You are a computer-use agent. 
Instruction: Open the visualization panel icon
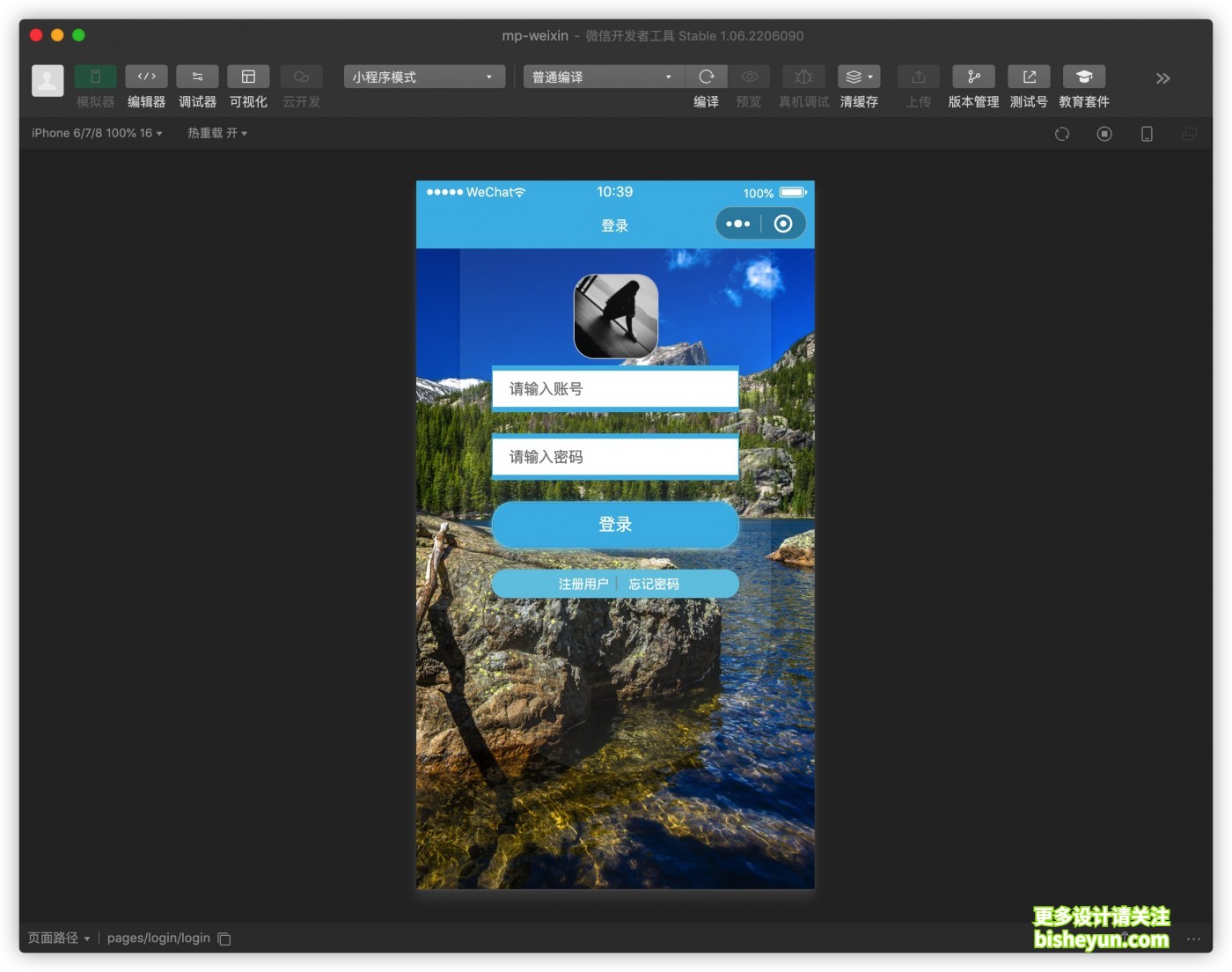coord(248,77)
